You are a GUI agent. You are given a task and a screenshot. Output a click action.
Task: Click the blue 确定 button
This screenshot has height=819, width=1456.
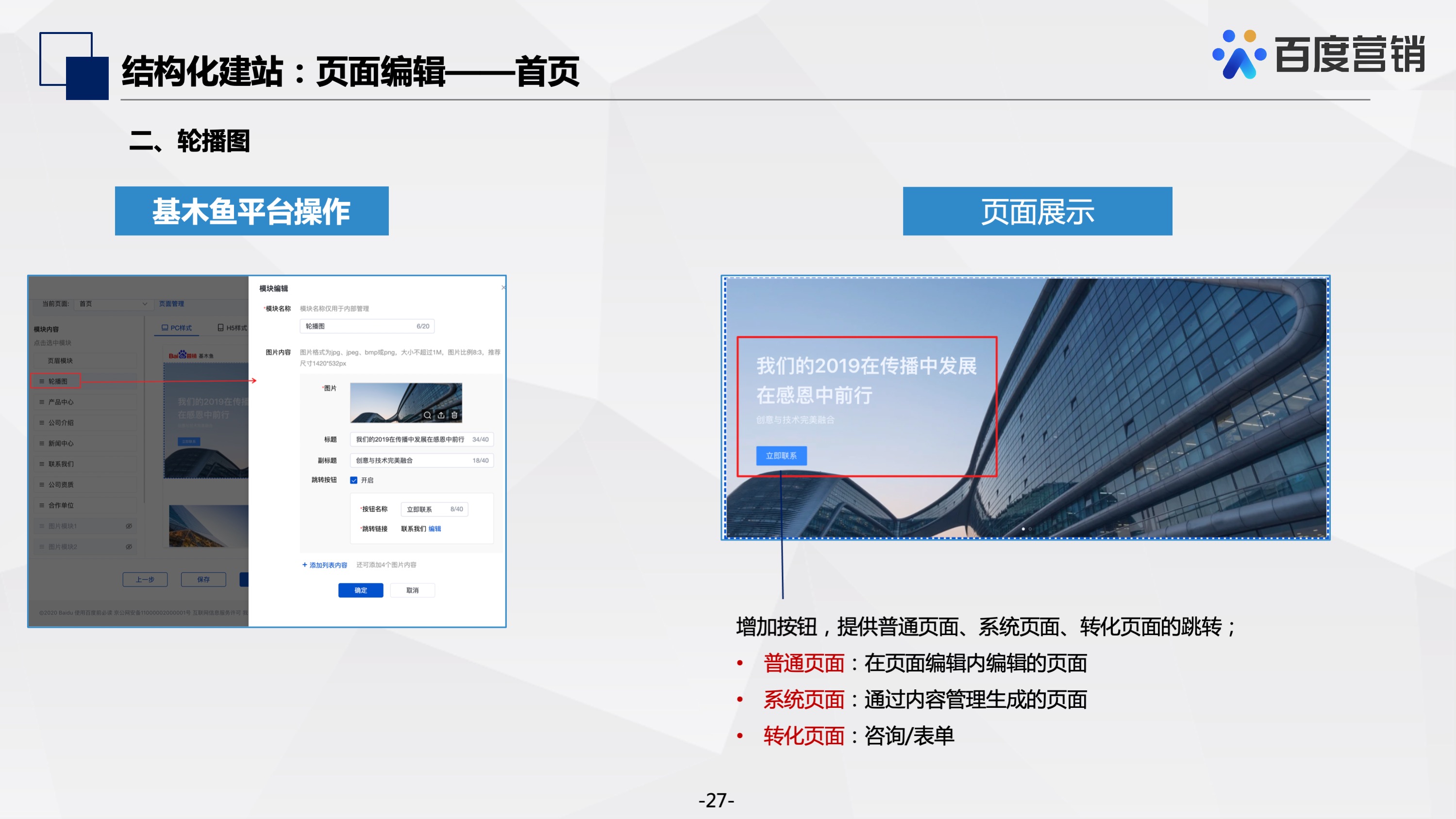(x=361, y=590)
